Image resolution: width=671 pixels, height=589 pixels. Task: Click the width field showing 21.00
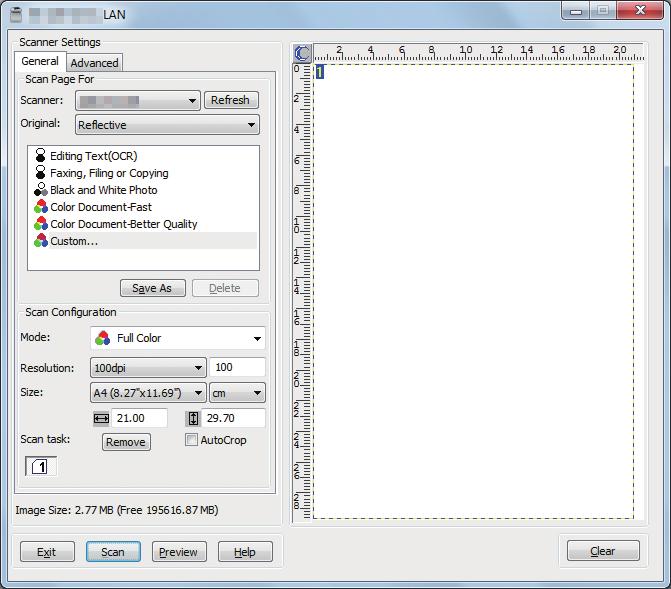(139, 418)
